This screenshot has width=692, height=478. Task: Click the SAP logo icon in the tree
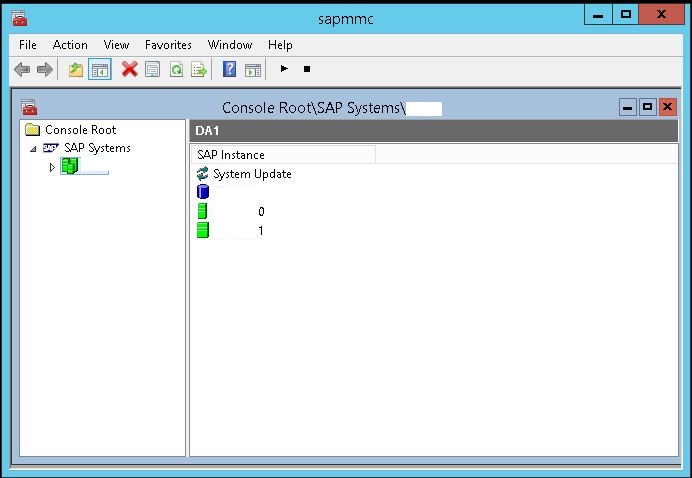(50, 147)
